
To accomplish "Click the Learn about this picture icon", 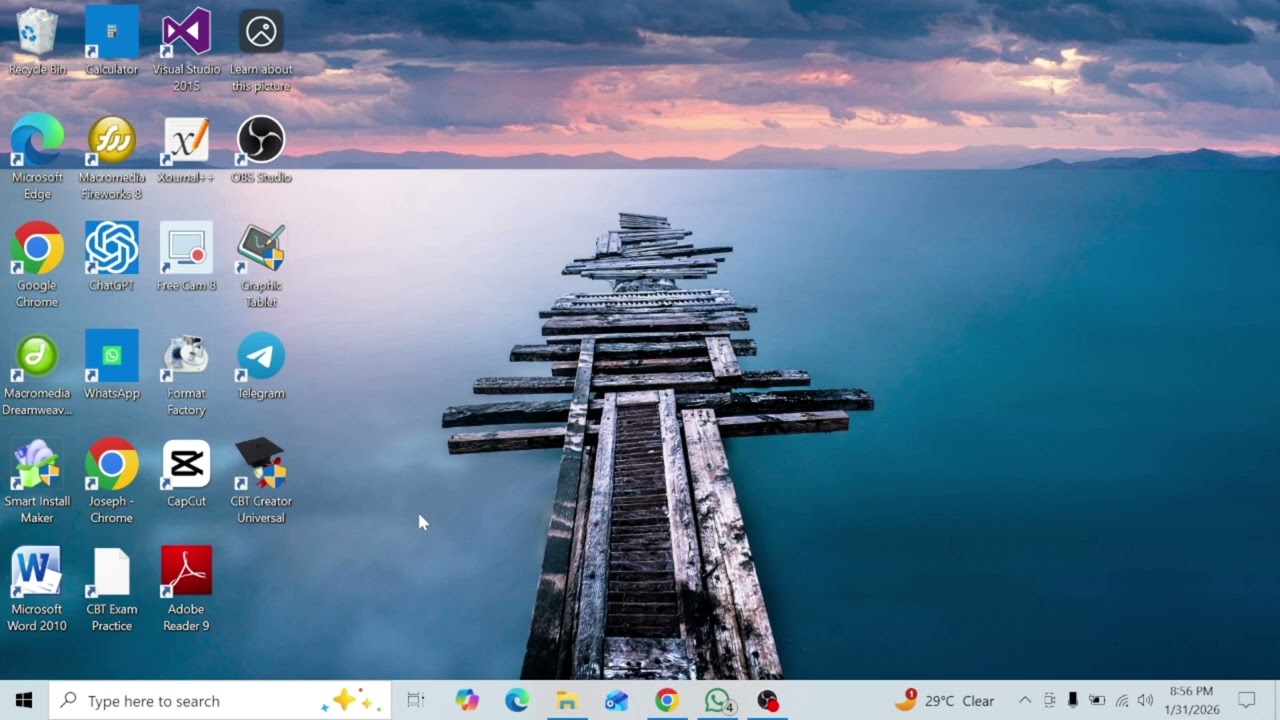I will point(261,50).
